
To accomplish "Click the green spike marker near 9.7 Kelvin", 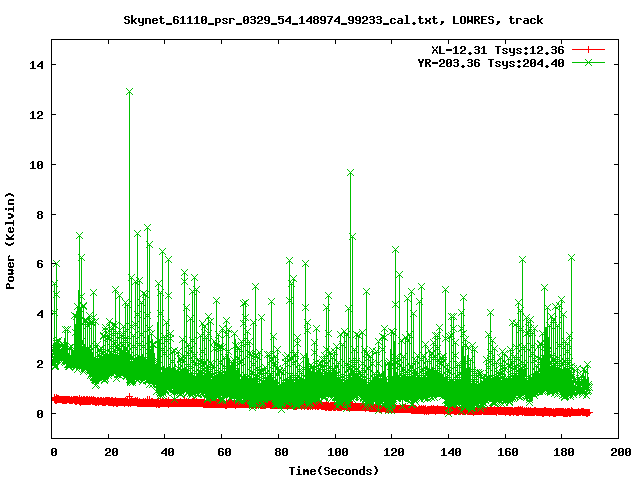I will click(x=350, y=173).
